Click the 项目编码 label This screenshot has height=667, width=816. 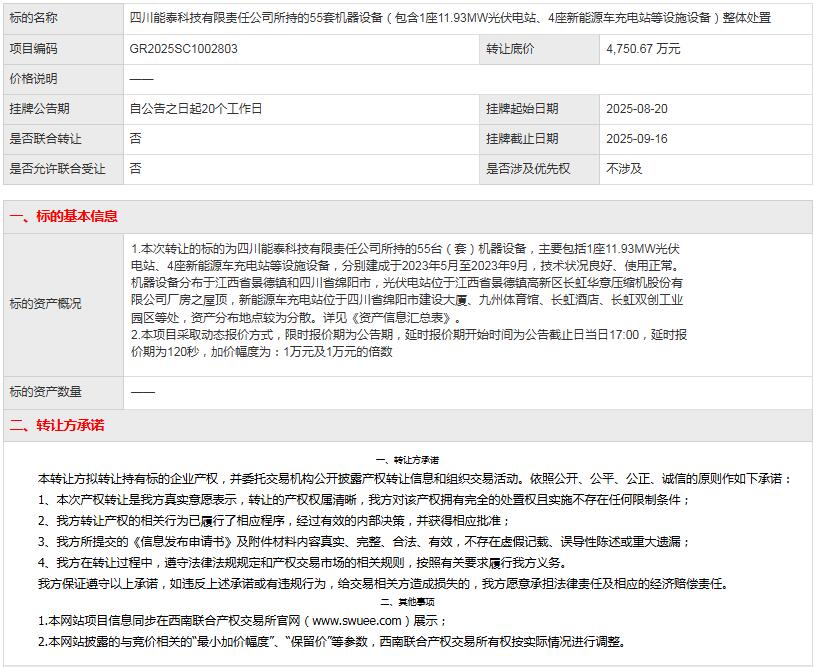coord(33,49)
